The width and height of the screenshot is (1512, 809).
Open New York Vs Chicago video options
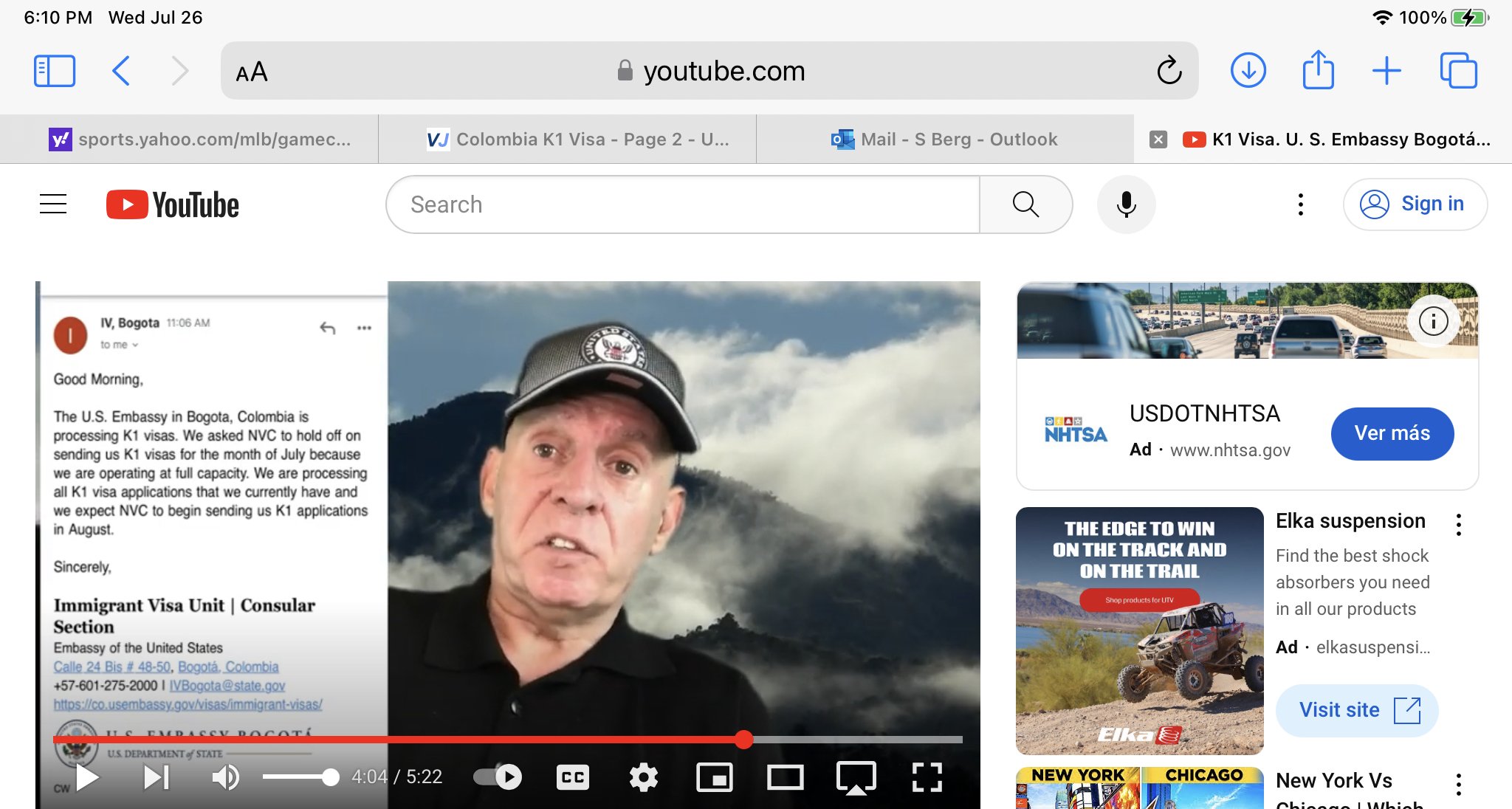pyautogui.click(x=1458, y=784)
